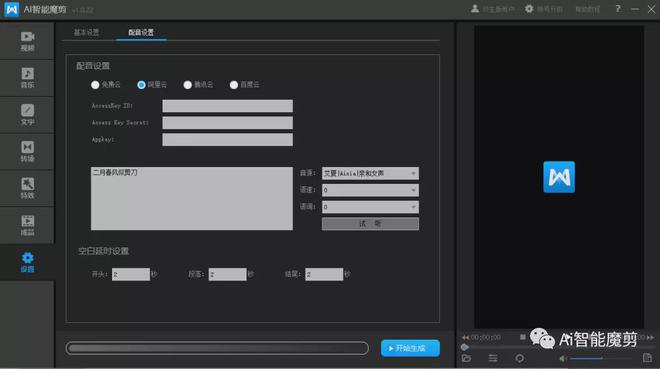Click the blue logo thumbnail in the preview
The width and height of the screenshot is (660, 369).
pyautogui.click(x=559, y=177)
